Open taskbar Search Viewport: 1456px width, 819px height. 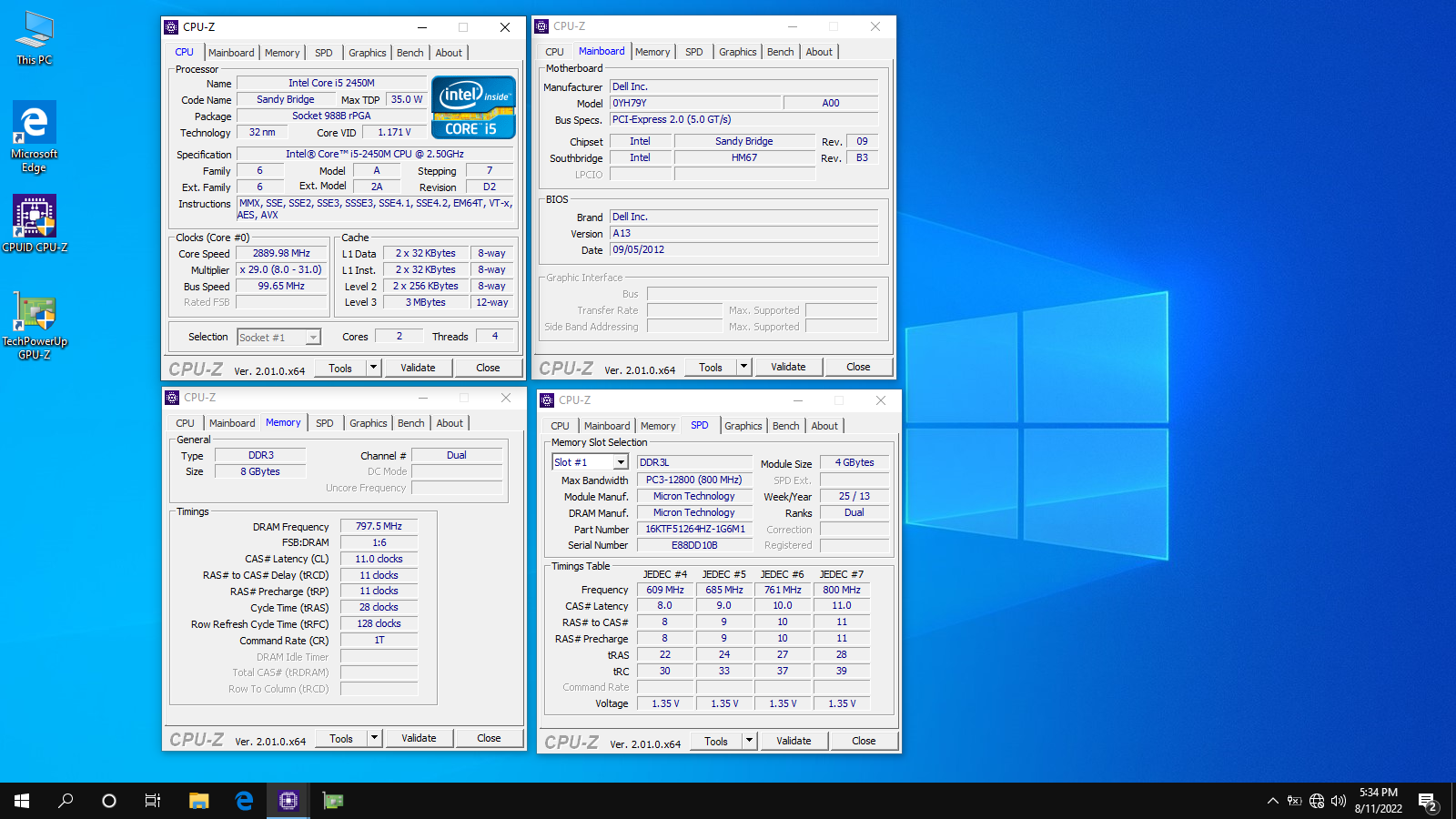(66, 801)
